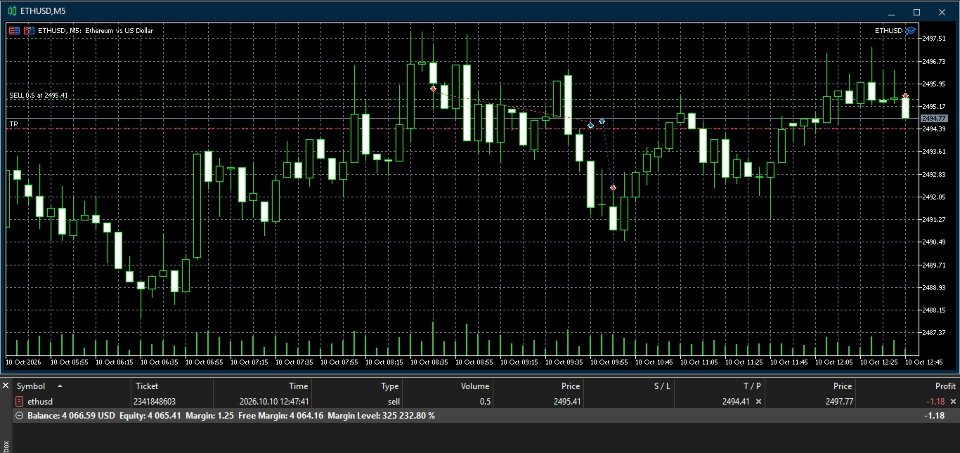Image resolution: width=960 pixels, height=453 pixels.
Task: Click the red sell arrow near 08:35
Action: click(x=433, y=89)
